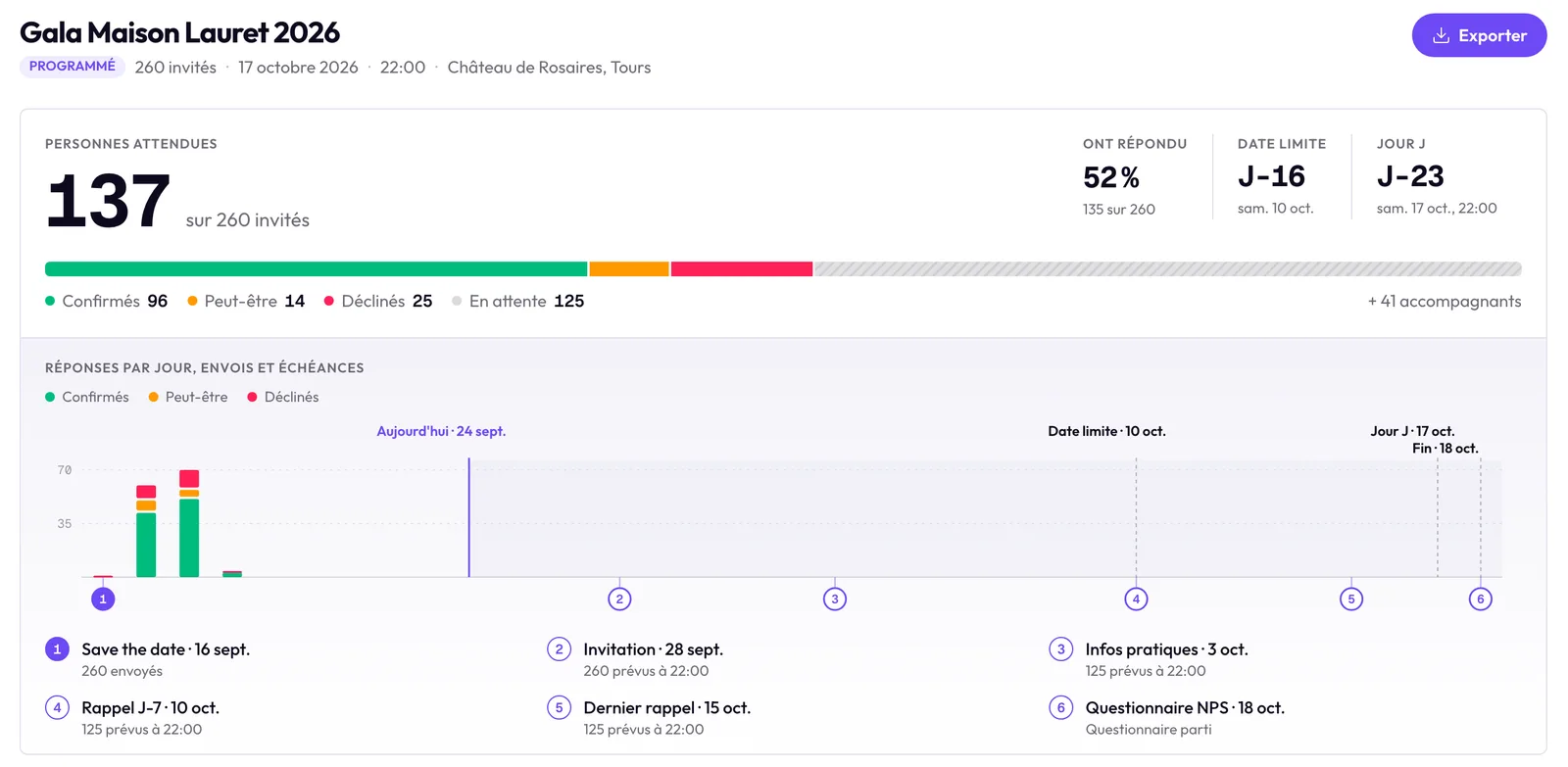
Task: Select timeline marker 3 on the chart axis
Action: pos(835,599)
